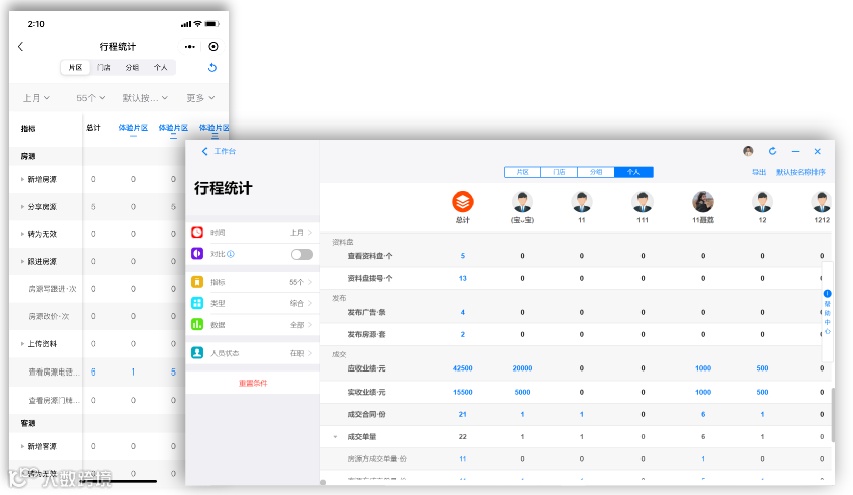
Task: Click the purple 对比 icon
Action: click(197, 253)
